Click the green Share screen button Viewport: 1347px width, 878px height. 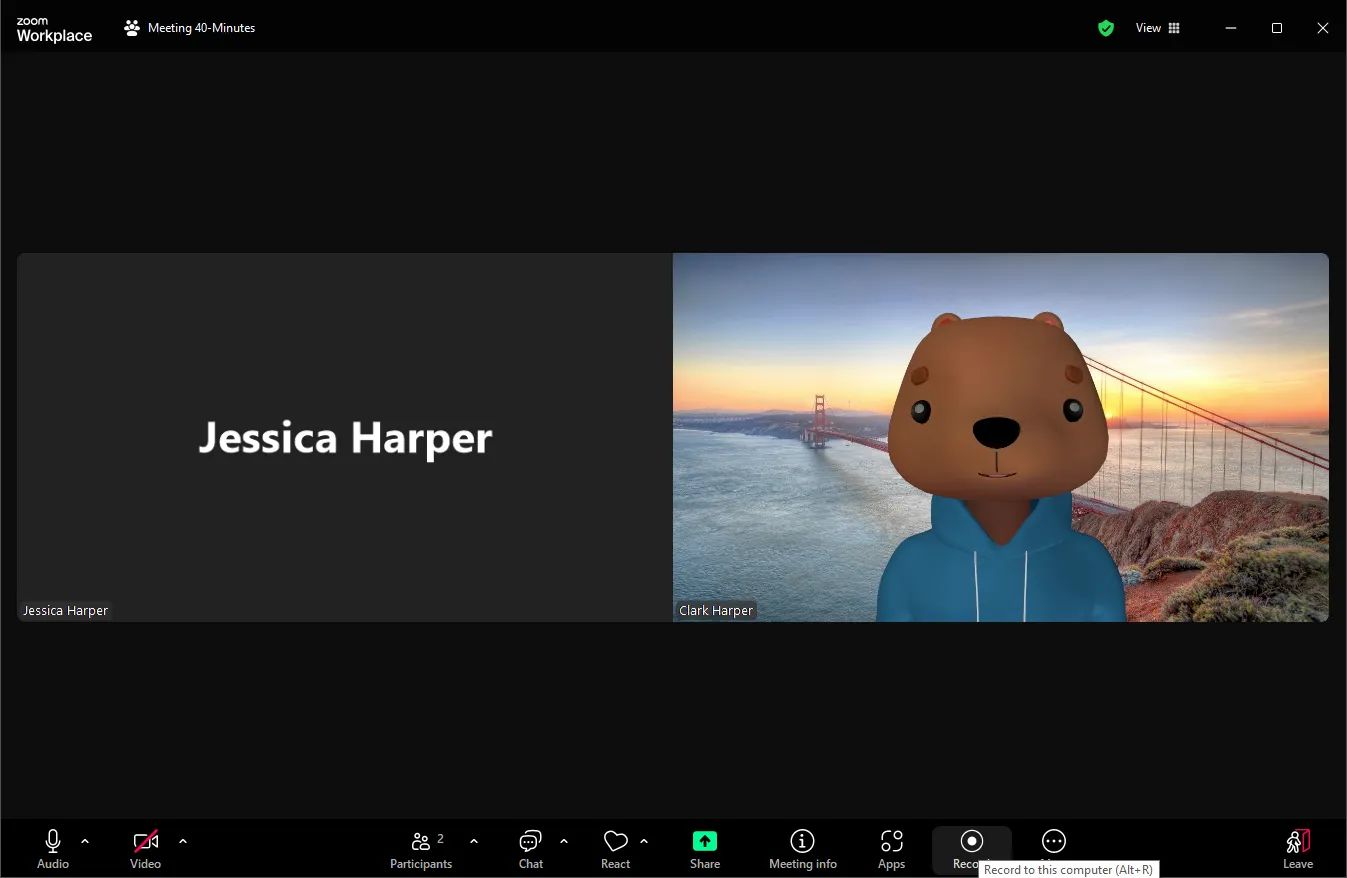tap(705, 849)
